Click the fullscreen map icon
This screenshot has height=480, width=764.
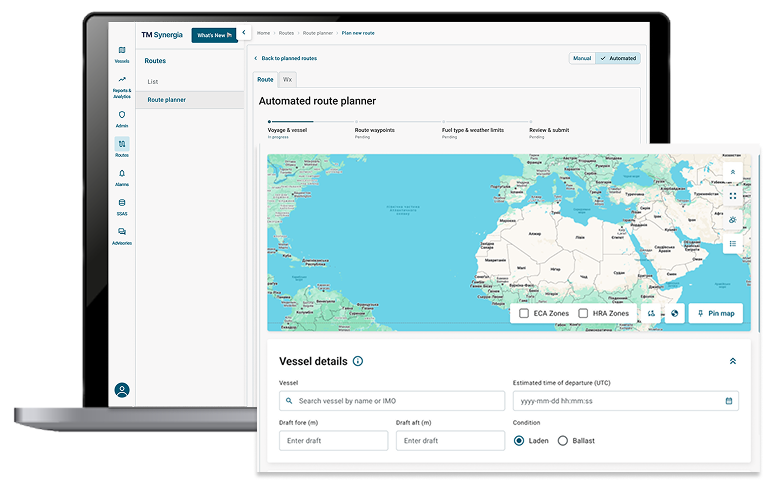coord(732,196)
